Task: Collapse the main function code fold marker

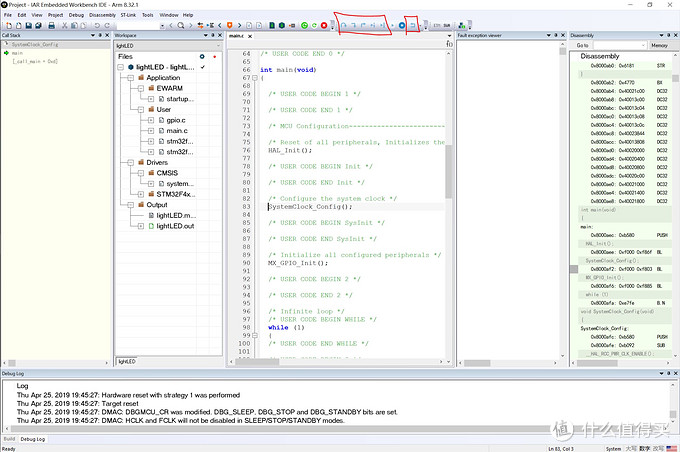Action: pos(255,78)
